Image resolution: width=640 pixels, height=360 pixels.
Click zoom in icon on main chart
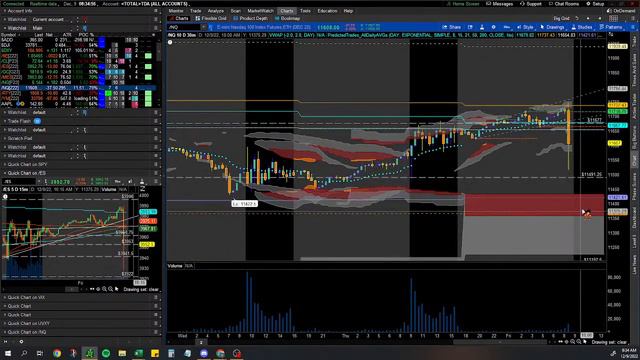tap(573, 342)
